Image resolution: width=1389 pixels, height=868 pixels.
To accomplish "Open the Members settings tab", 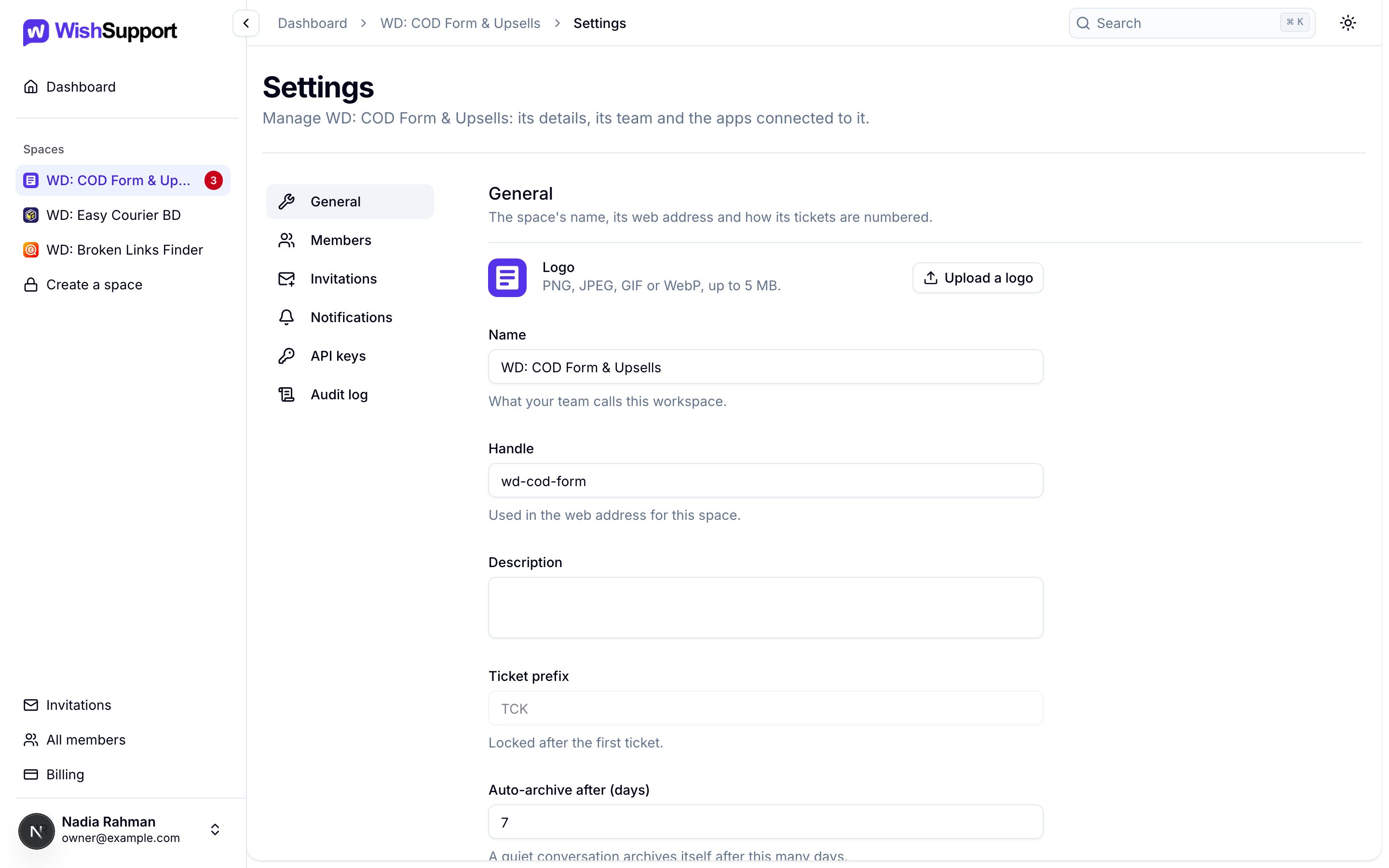I will point(350,240).
